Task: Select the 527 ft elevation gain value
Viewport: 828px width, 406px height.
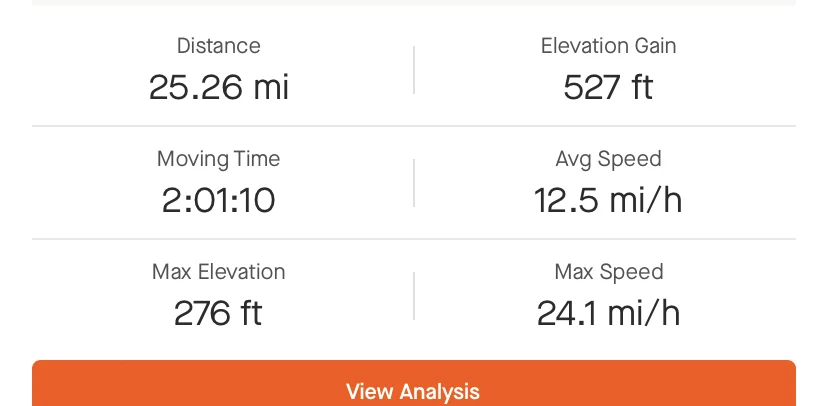Action: [608, 87]
